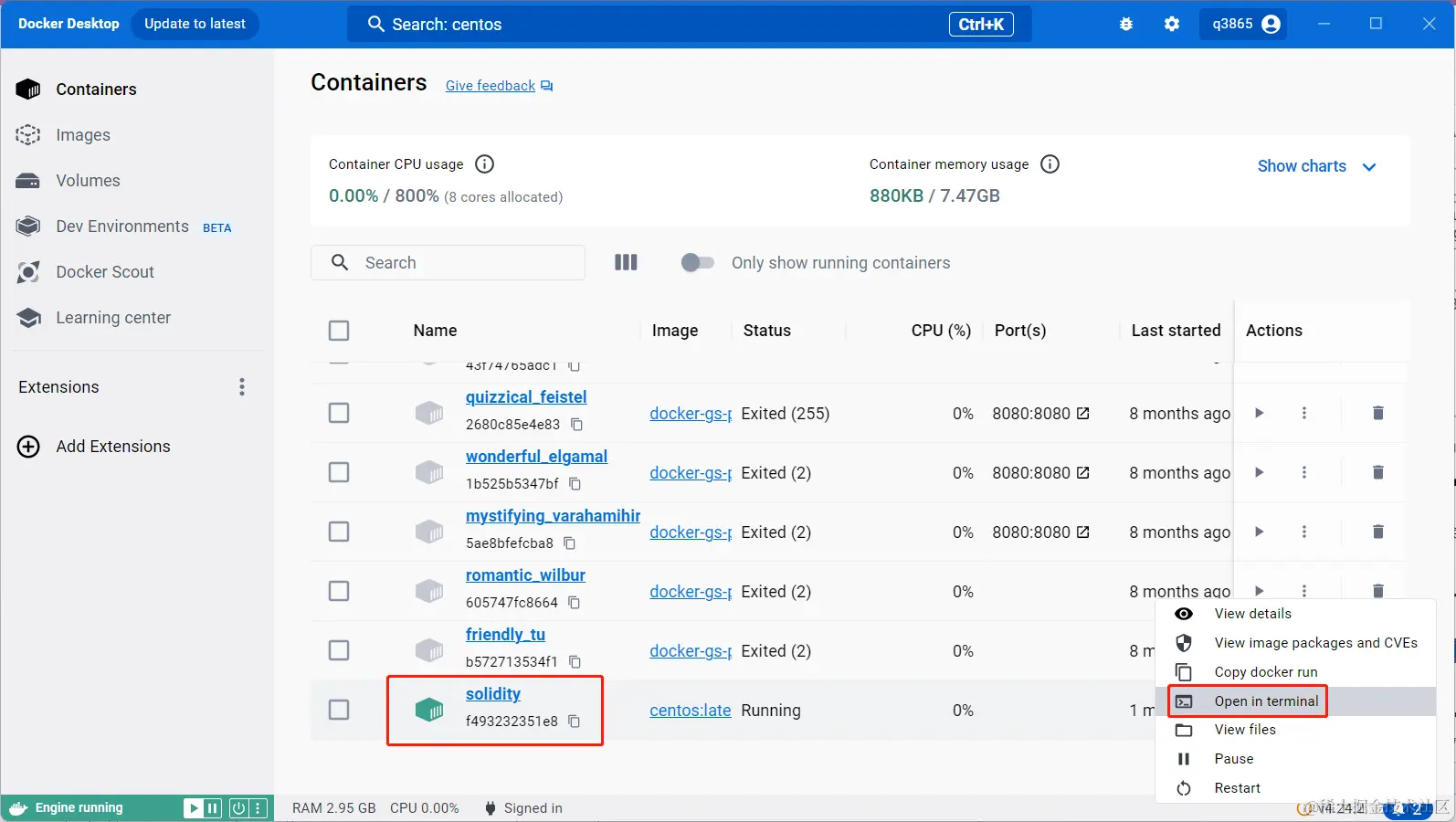Copy container ID 2680c85e4e83
The width and height of the screenshot is (1456, 822).
click(x=577, y=425)
